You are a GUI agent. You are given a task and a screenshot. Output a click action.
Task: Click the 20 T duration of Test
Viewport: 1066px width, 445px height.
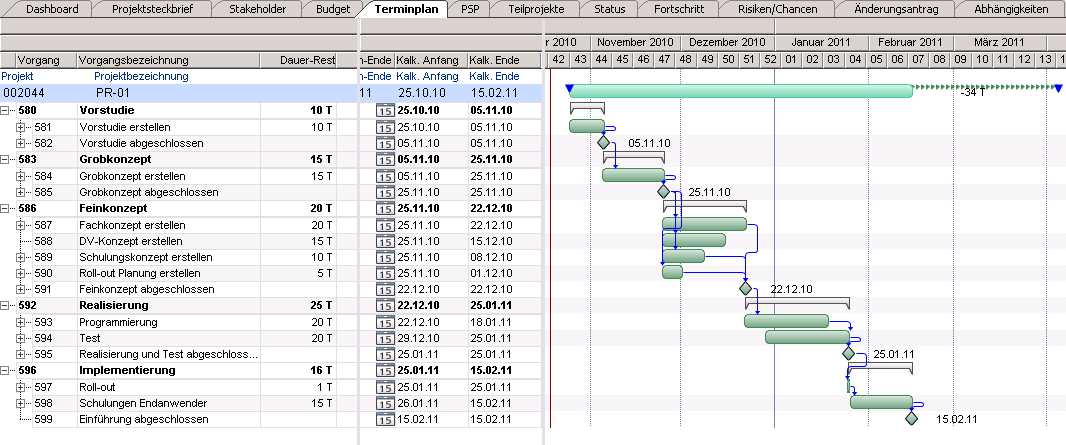(322, 338)
